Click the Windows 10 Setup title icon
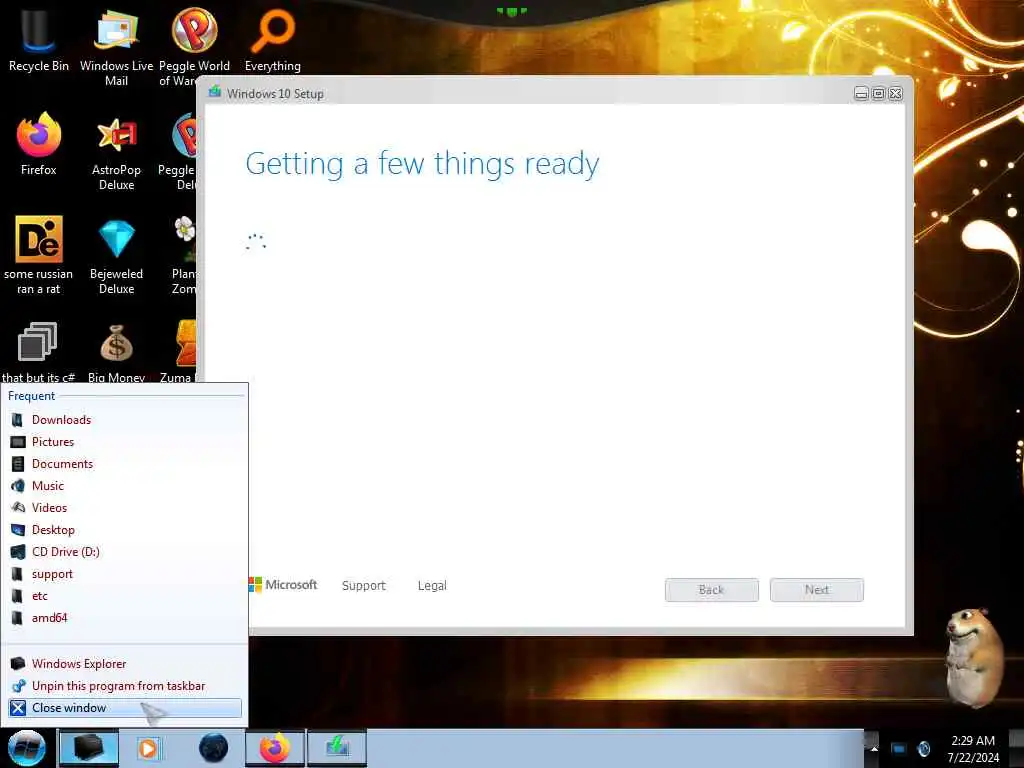Screen dimensions: 1024x768 215,93
